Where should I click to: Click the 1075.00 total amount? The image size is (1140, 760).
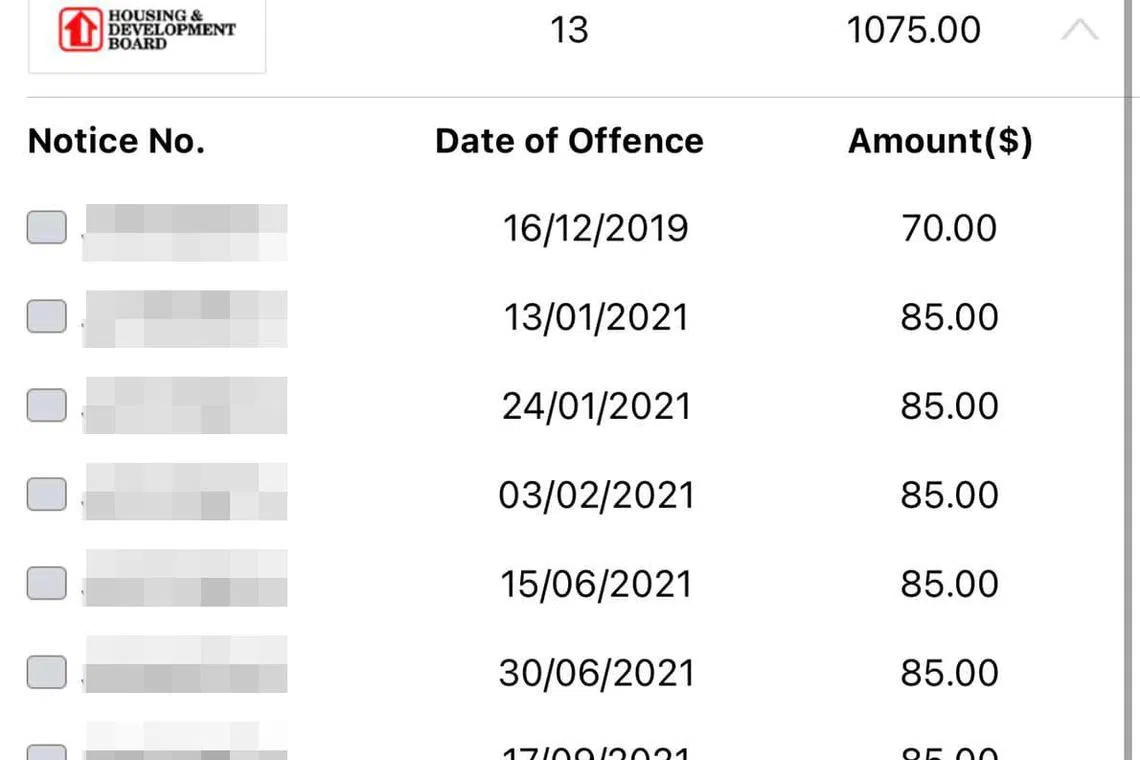tap(913, 30)
